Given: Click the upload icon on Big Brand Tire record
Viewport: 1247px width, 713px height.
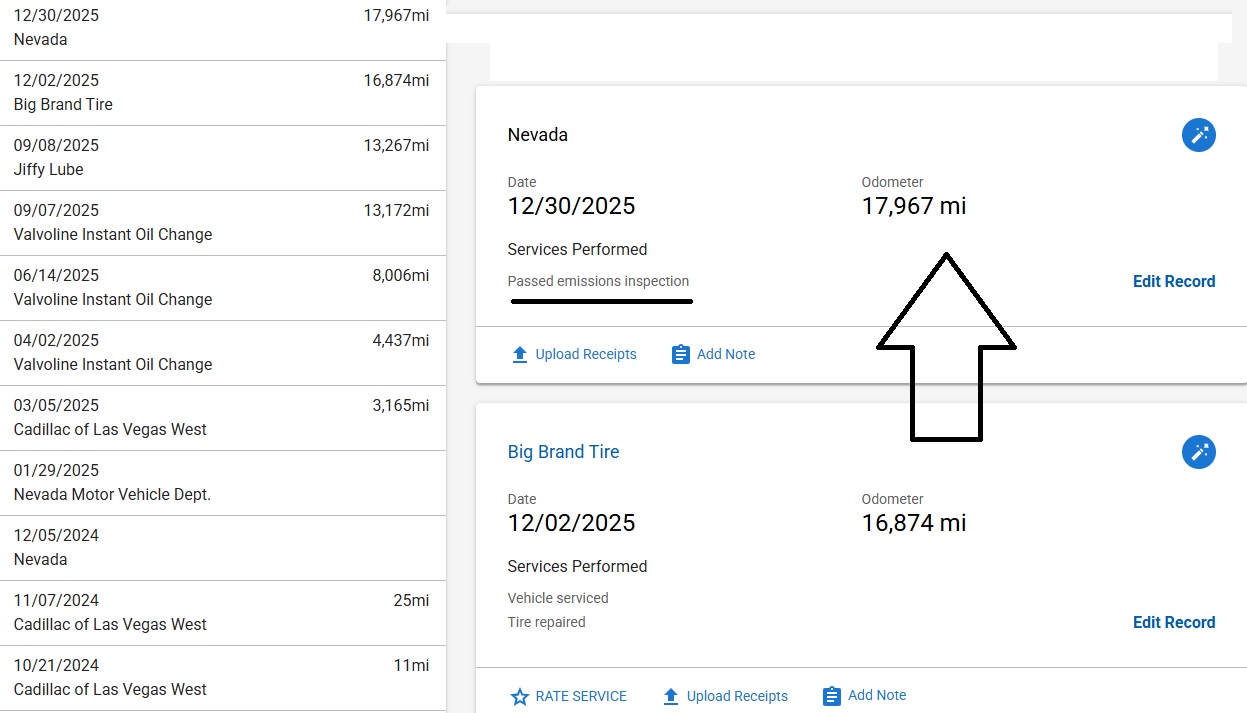Looking at the screenshot, I should pos(671,697).
